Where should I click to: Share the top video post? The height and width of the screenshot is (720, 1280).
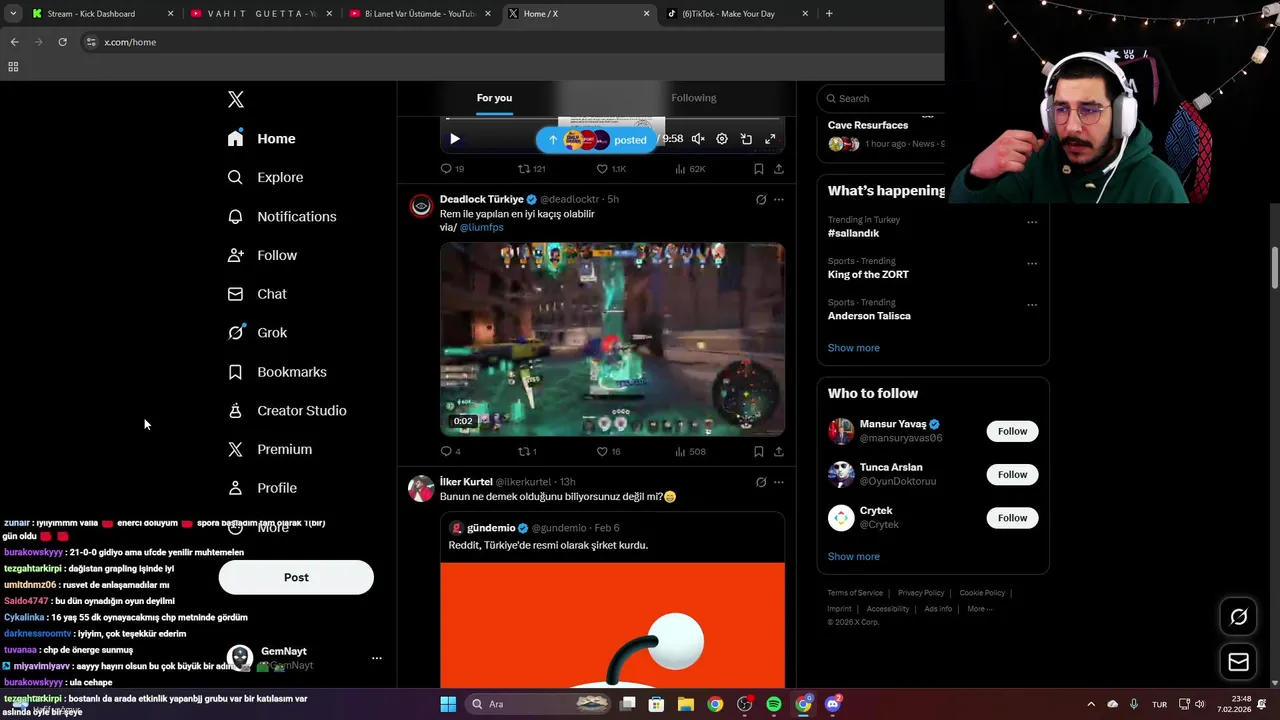(778, 169)
